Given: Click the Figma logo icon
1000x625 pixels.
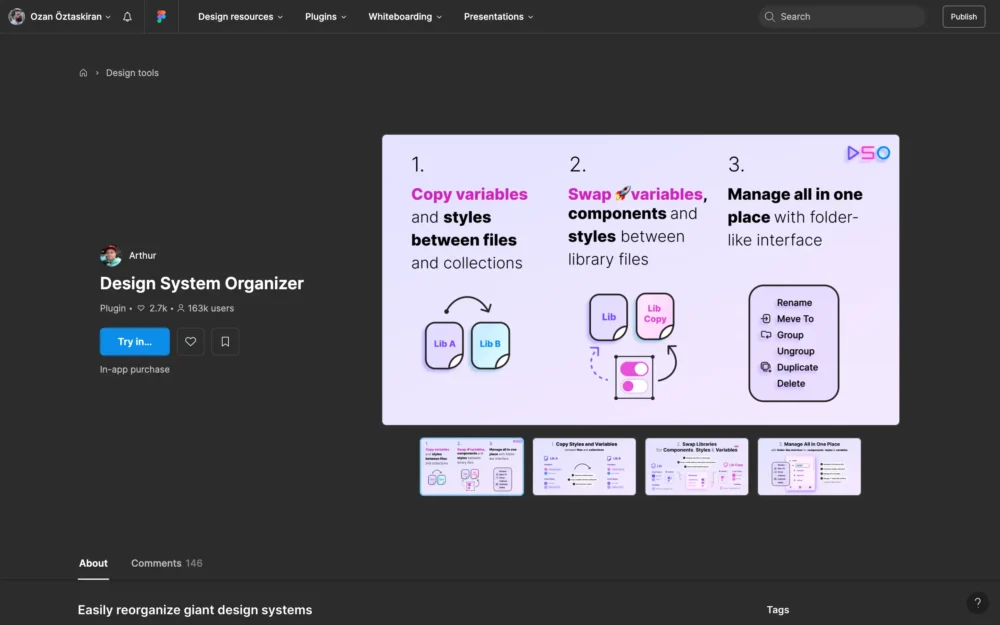Looking at the screenshot, I should [x=162, y=17].
